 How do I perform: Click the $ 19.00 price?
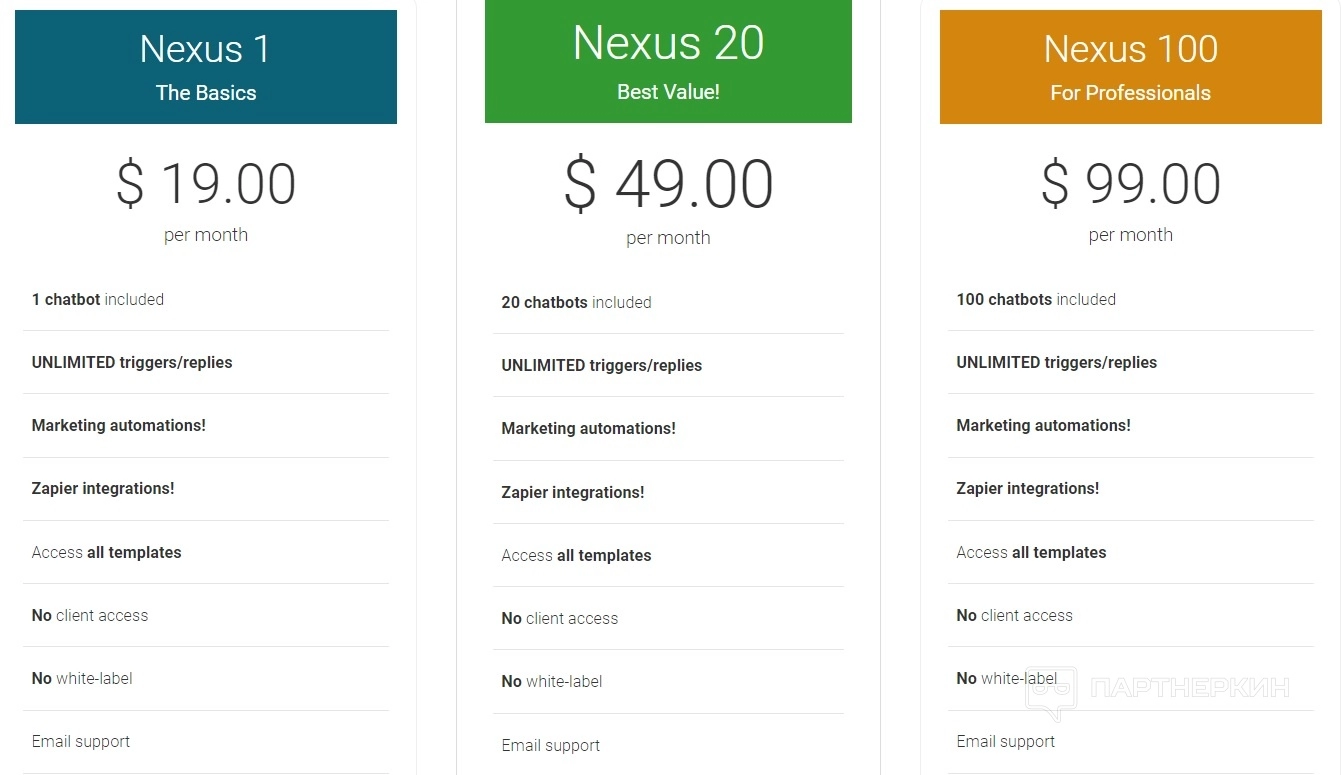point(206,184)
